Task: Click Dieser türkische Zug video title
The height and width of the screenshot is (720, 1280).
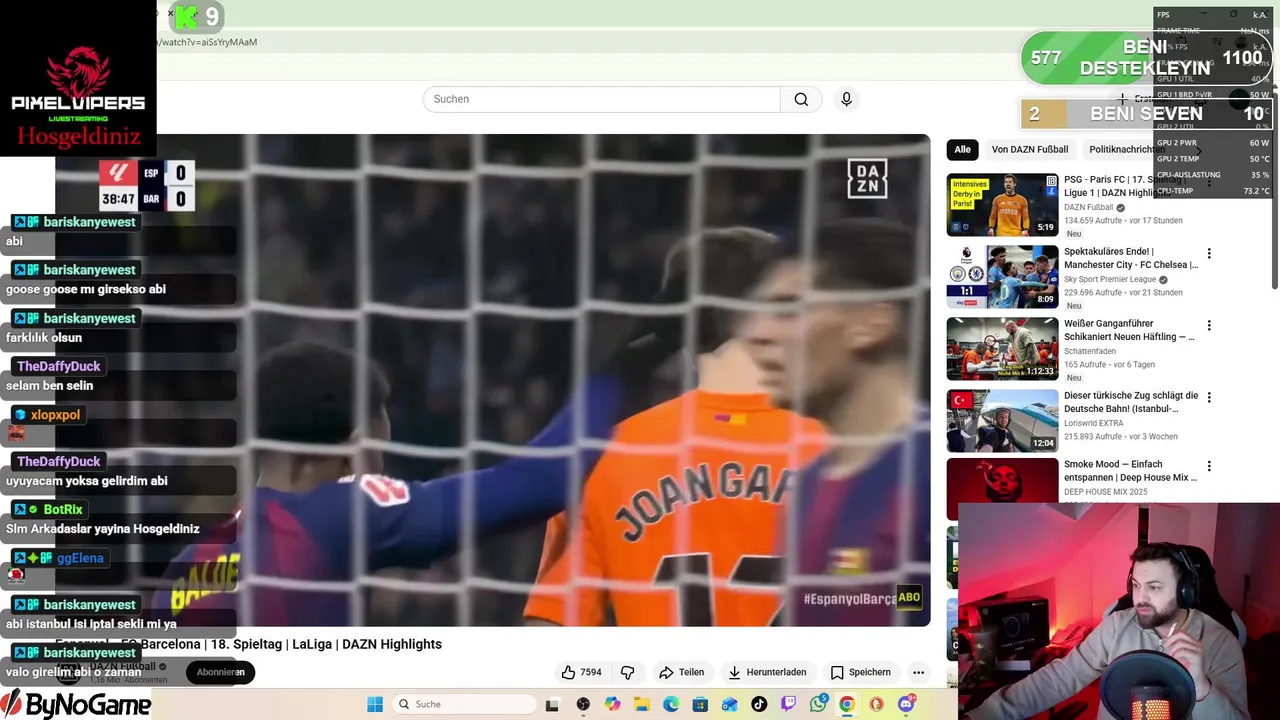Action: [x=1130, y=402]
